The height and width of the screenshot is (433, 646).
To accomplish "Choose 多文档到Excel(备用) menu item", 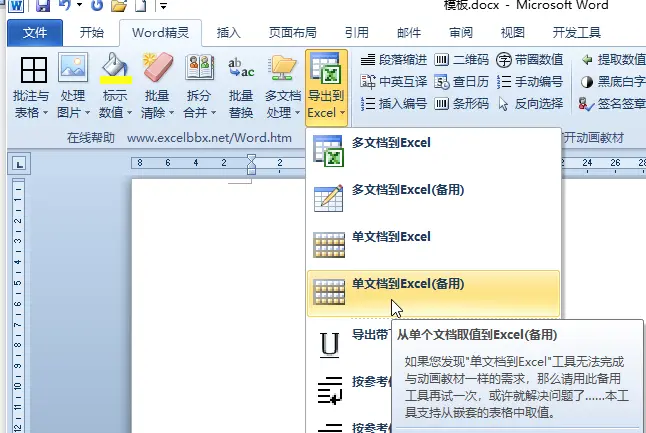I will 433,198.
